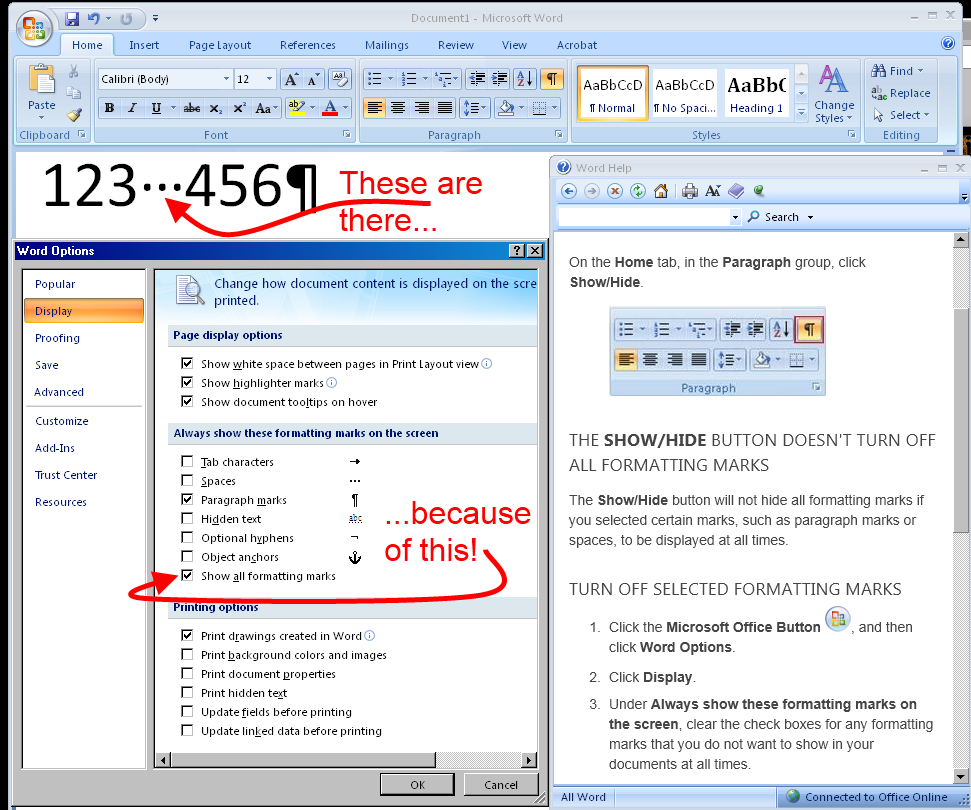Switch to the Review tab
Viewport: 971px width, 810px height.
pos(456,45)
